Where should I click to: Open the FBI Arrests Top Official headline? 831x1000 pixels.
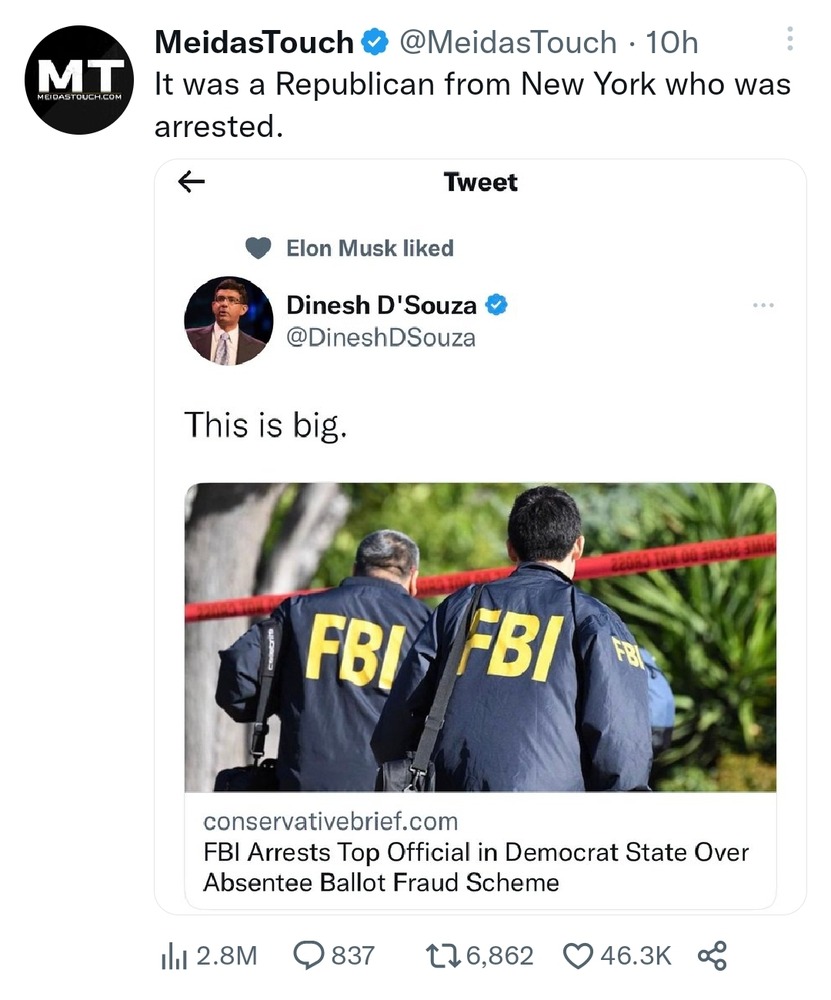(x=476, y=867)
